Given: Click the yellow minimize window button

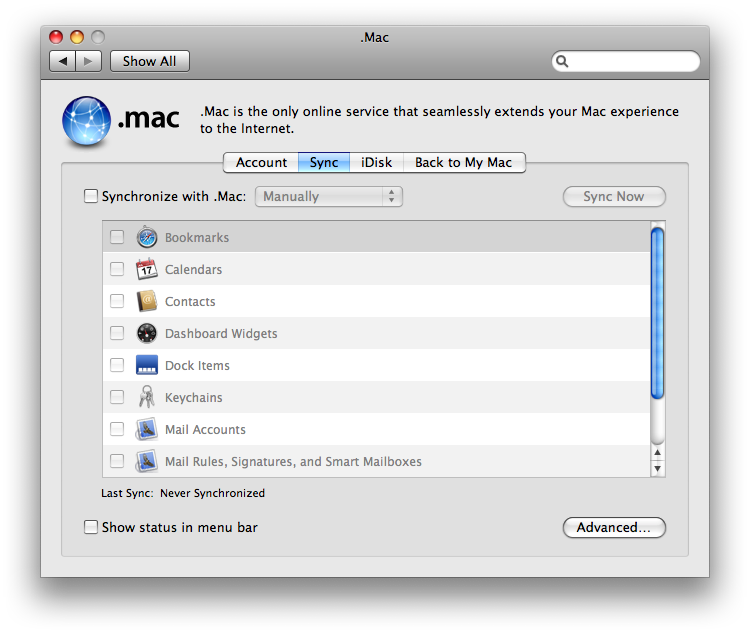Looking at the screenshot, I should point(77,37).
